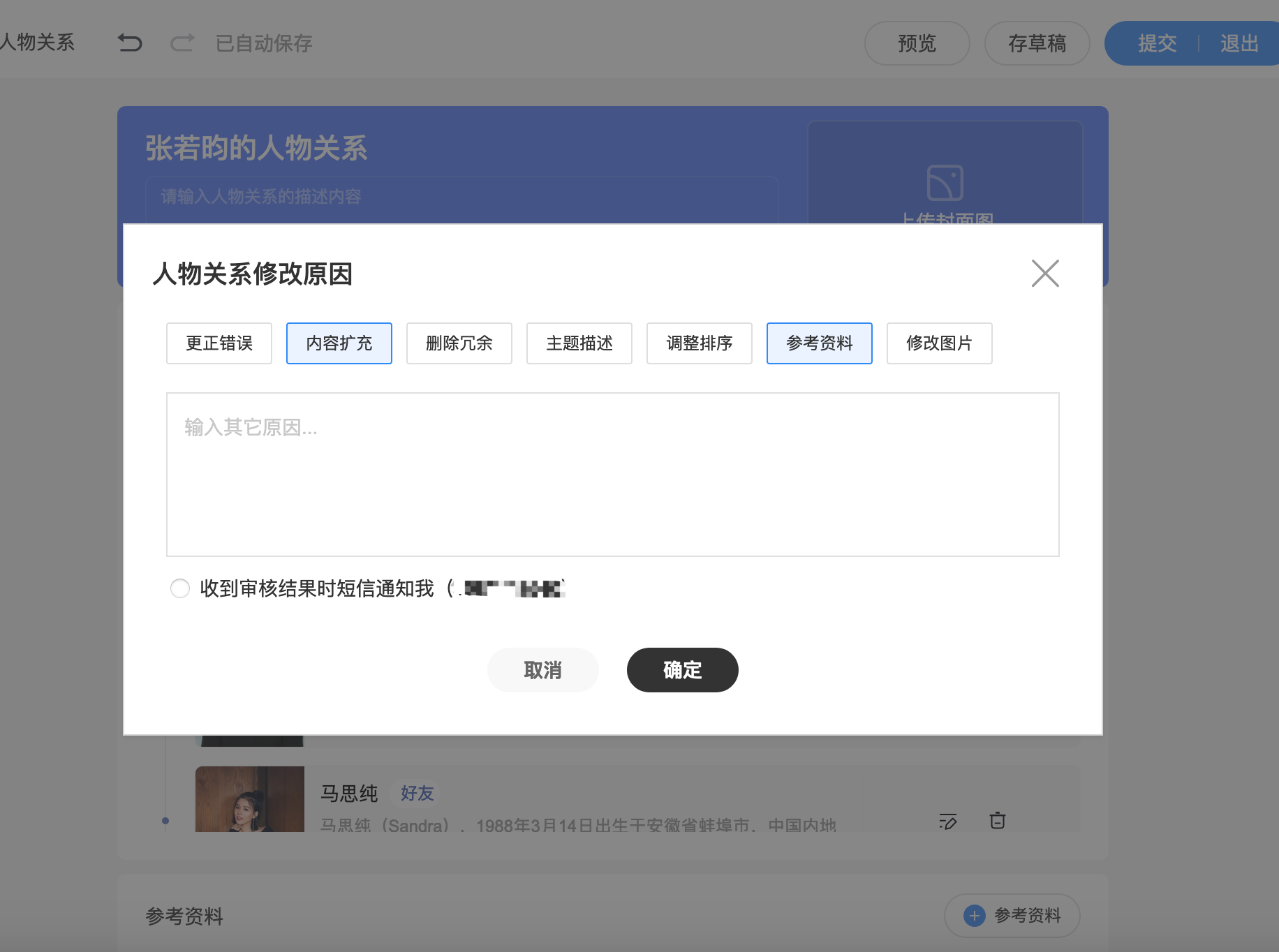This screenshot has width=1279, height=952.
Task: Click the undo arrow icon
Action: 130,43
